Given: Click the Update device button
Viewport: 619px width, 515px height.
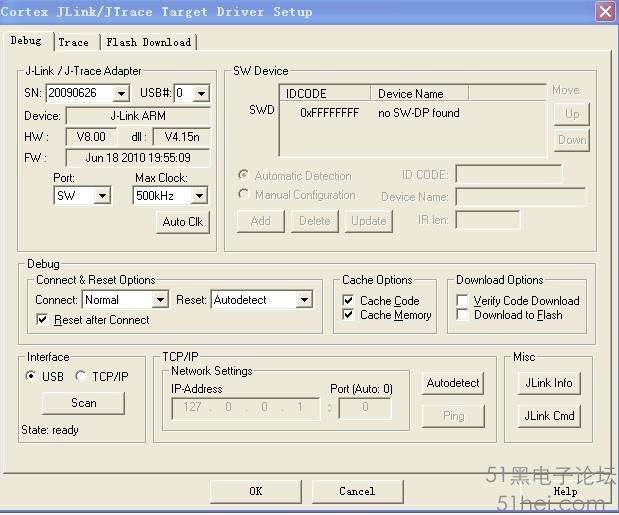Looking at the screenshot, I should click(x=369, y=221).
